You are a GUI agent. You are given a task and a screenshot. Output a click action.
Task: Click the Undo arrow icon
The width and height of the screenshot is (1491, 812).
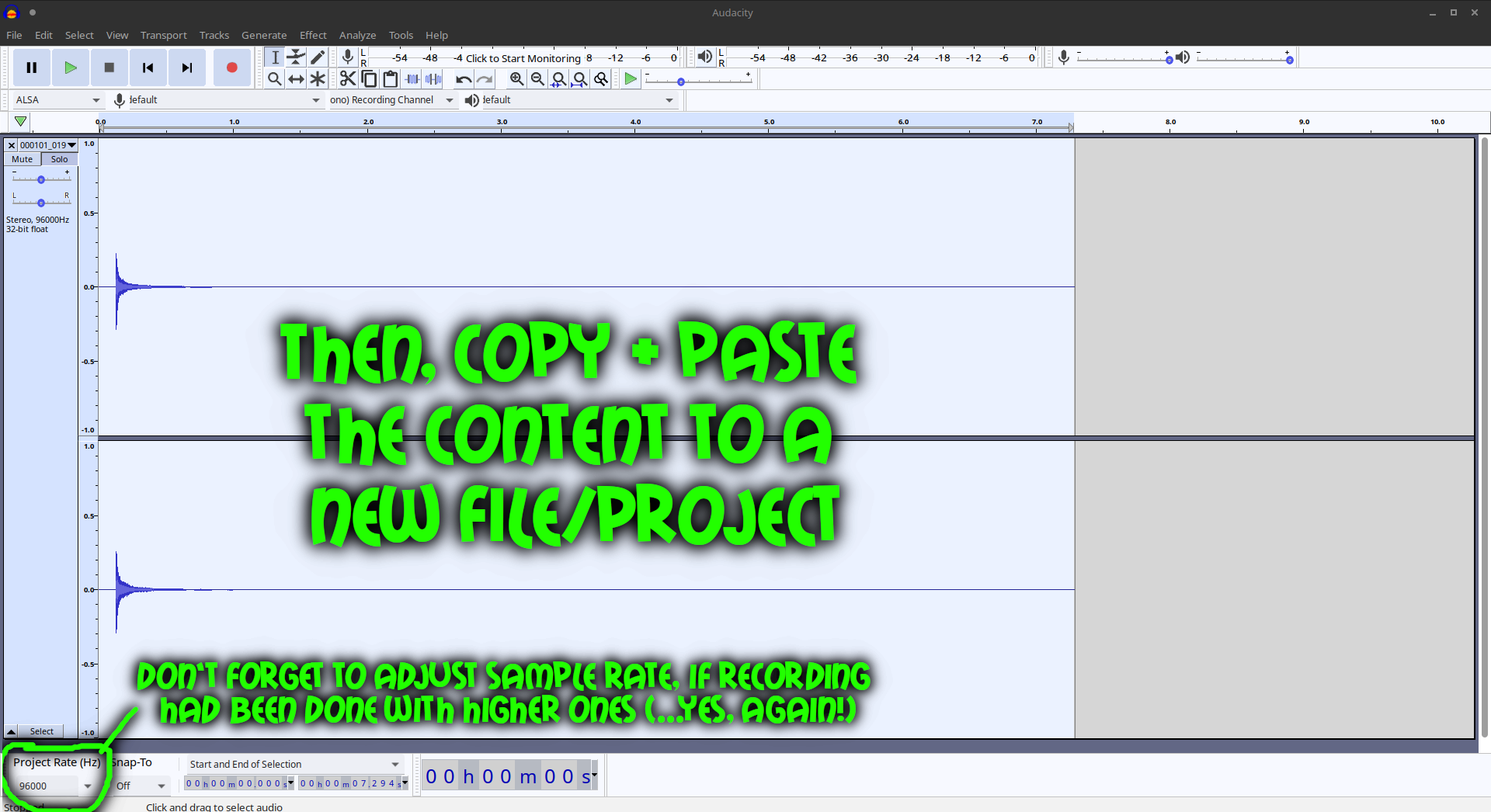coord(464,78)
